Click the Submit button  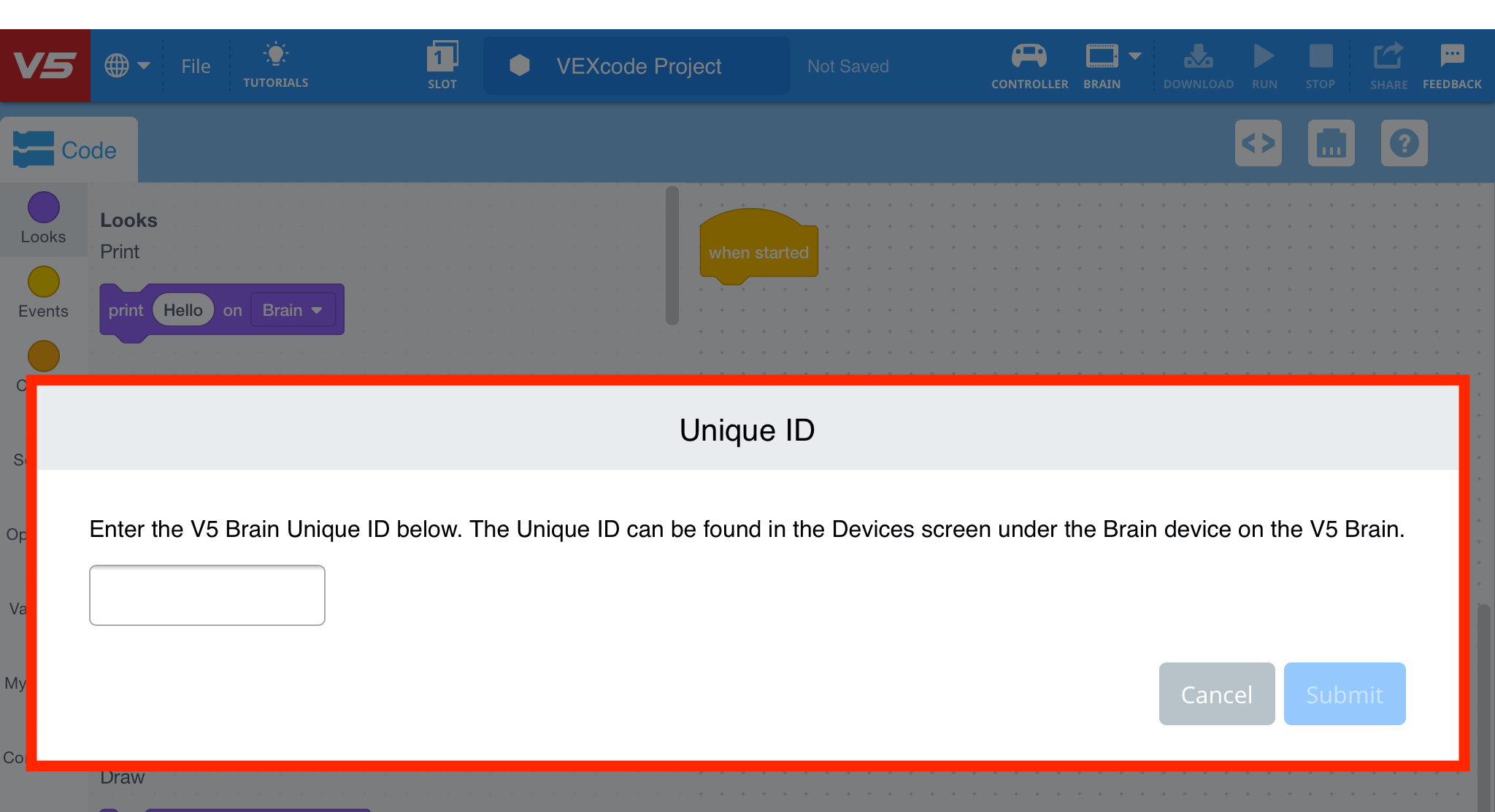1345,694
